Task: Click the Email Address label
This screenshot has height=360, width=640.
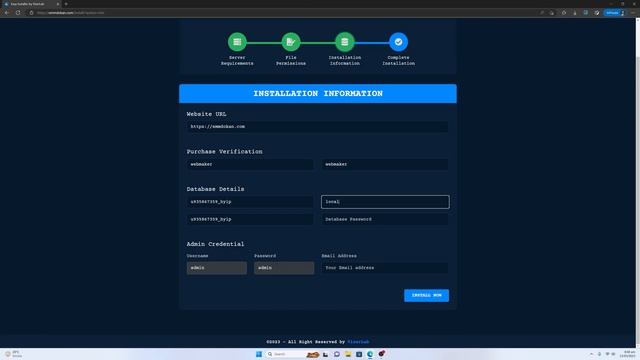Action: (339, 256)
